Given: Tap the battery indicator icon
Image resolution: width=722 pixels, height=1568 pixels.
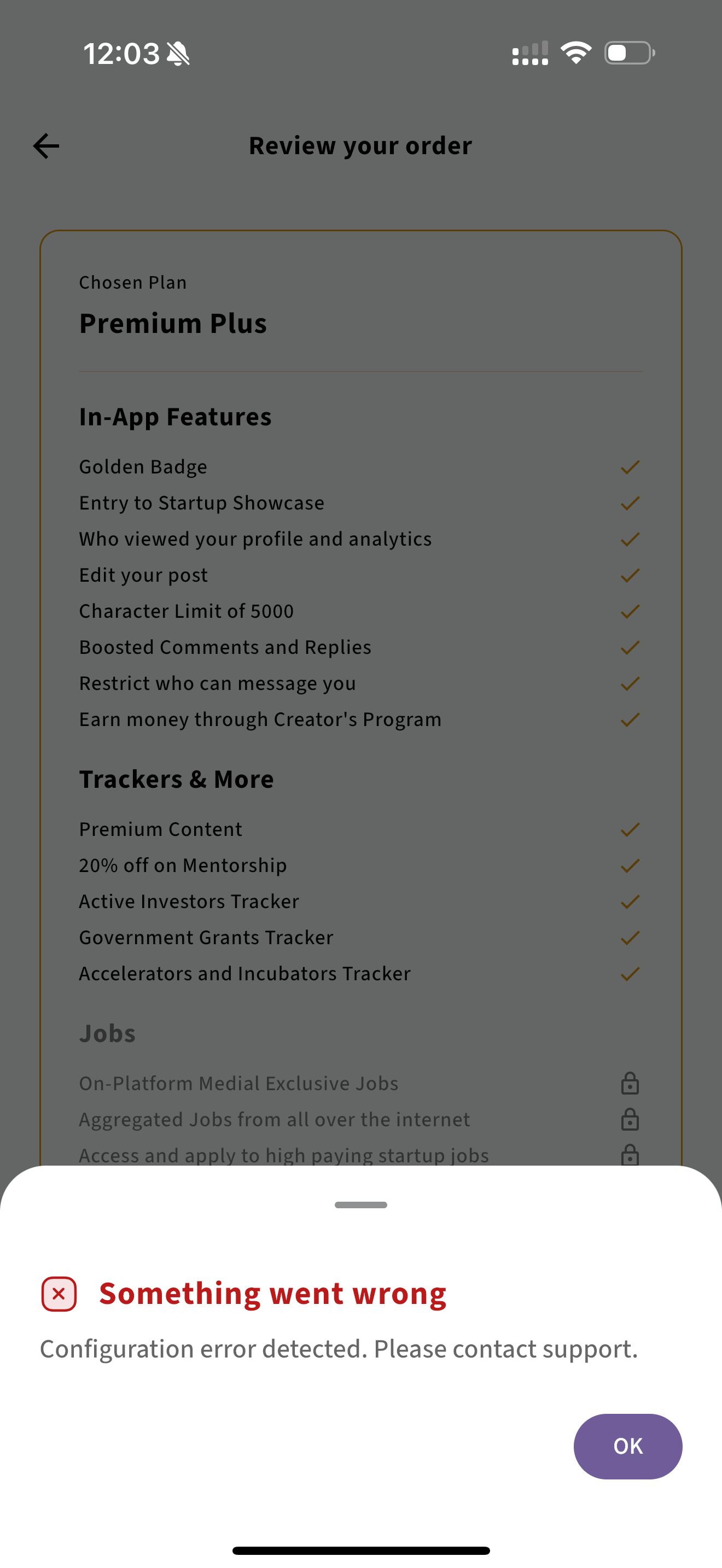Looking at the screenshot, I should [x=630, y=53].
